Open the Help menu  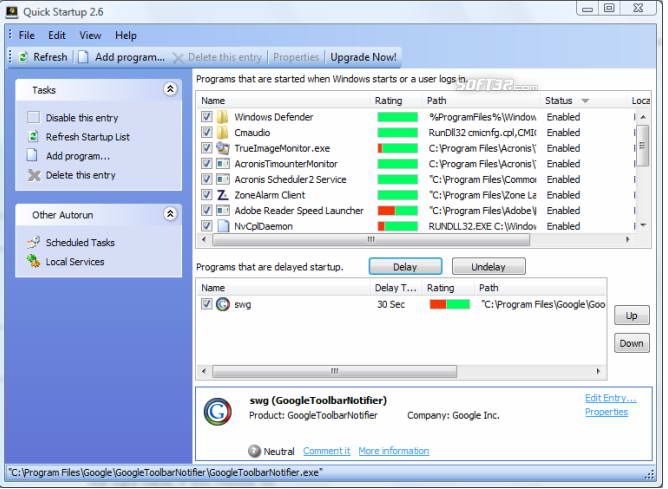click(126, 35)
